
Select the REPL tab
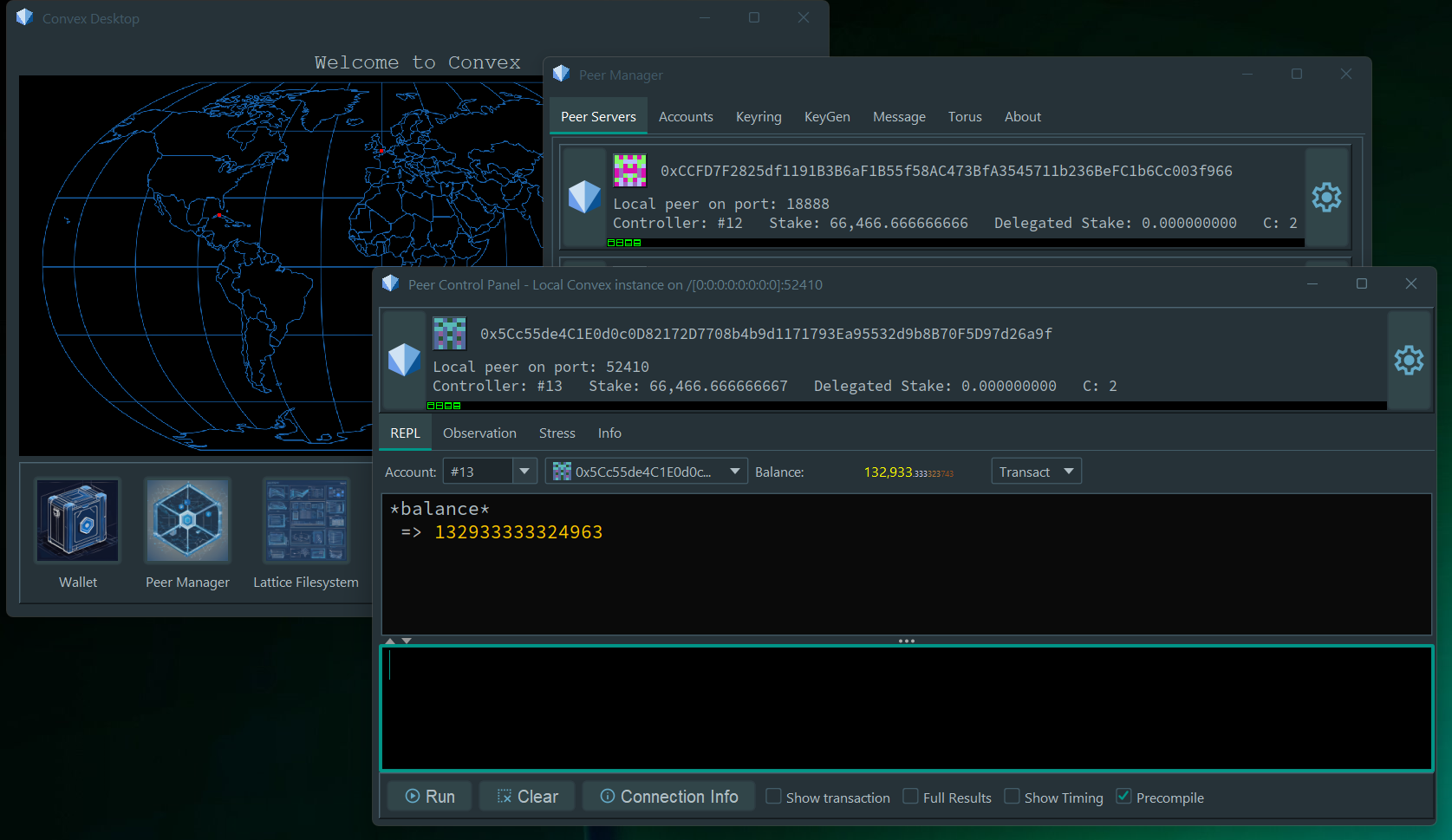pos(405,433)
